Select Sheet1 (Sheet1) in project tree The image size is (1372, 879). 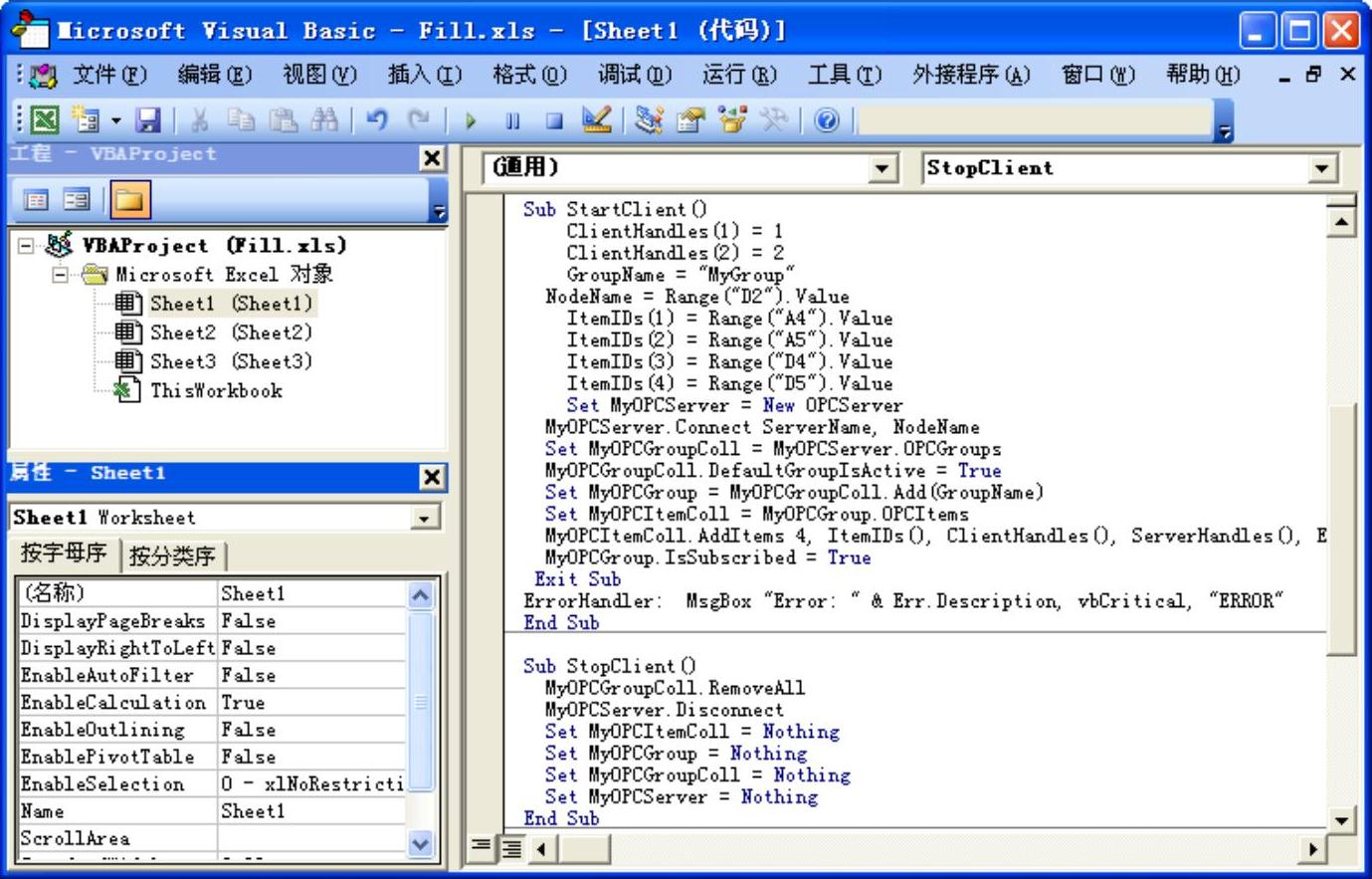click(231, 304)
